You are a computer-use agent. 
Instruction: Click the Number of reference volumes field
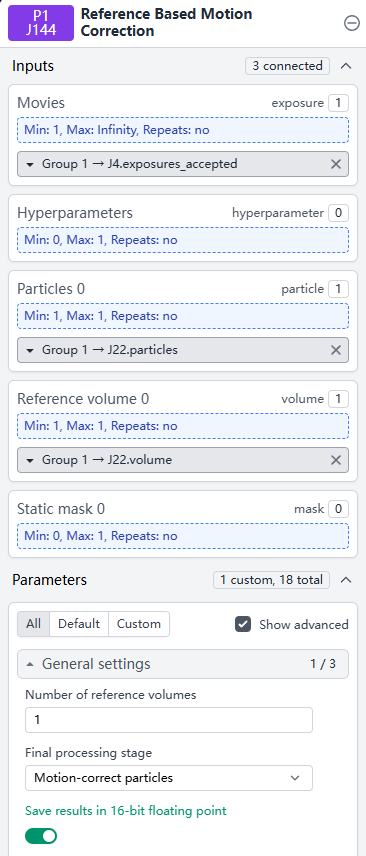[x=169, y=720]
